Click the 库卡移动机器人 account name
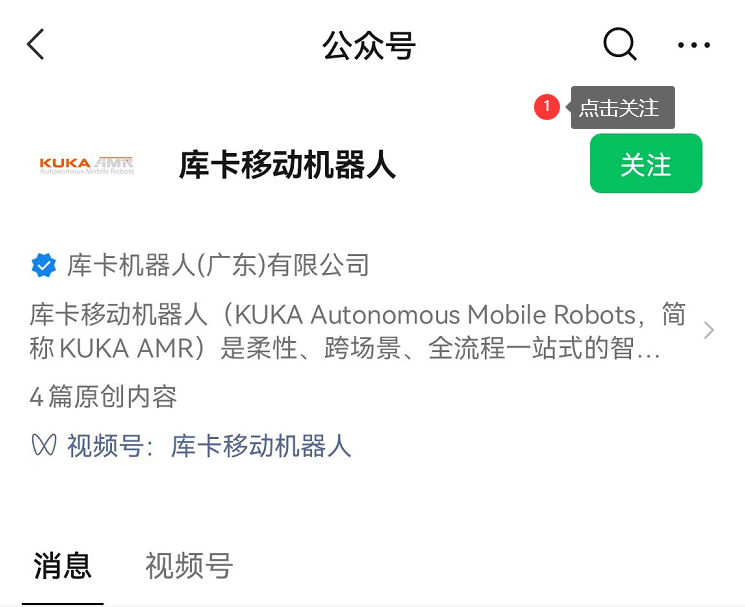Image resolution: width=745 pixels, height=607 pixels. 287,165
